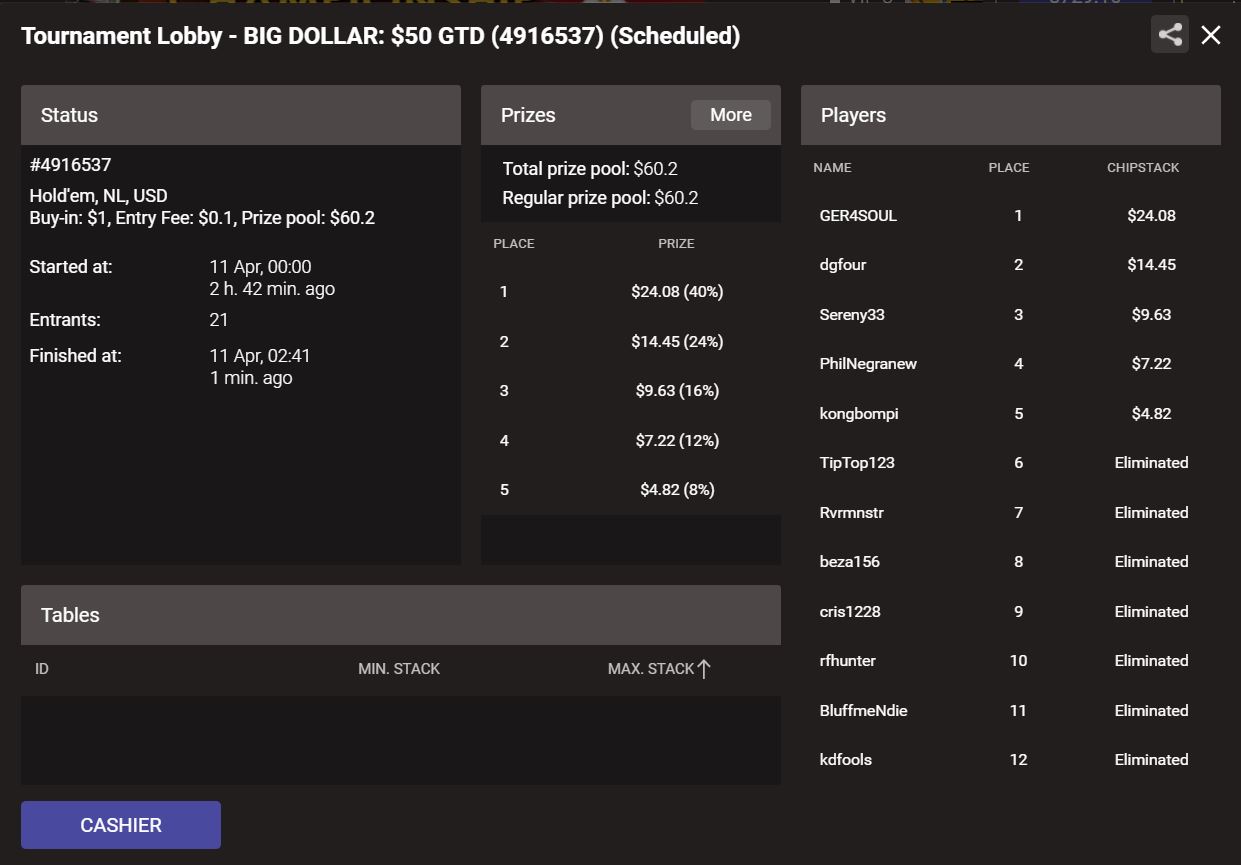
Task: Select eliminated player TipTop123
Action: (1011, 463)
